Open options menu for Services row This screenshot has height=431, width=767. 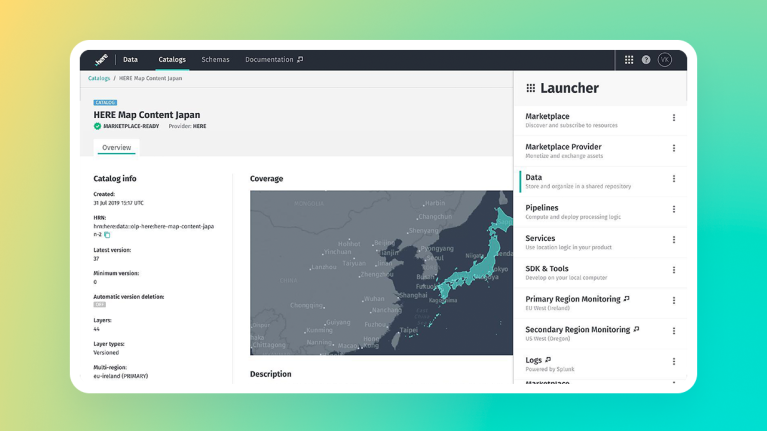point(674,239)
